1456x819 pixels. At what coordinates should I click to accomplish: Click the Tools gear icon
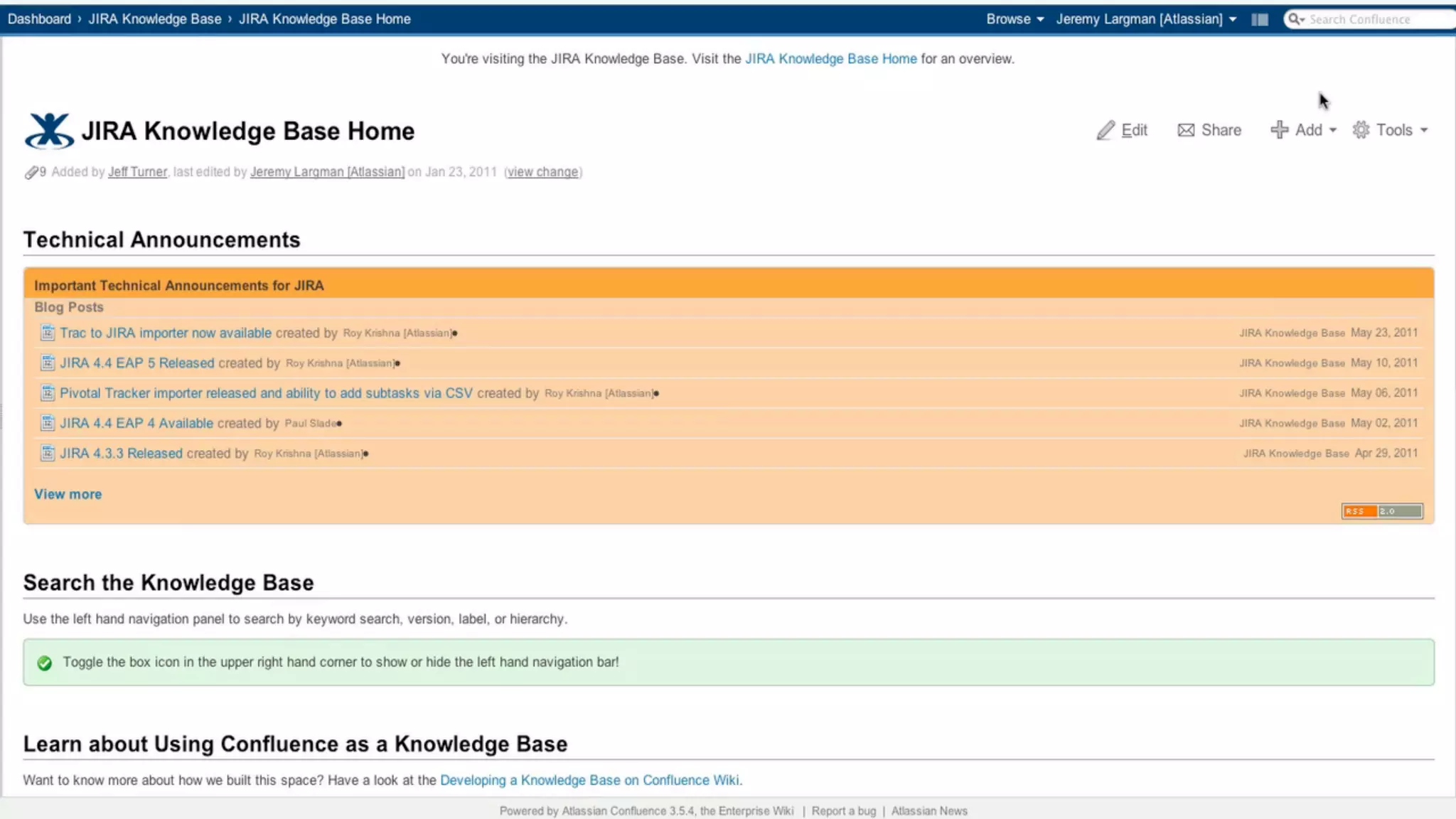click(1361, 130)
